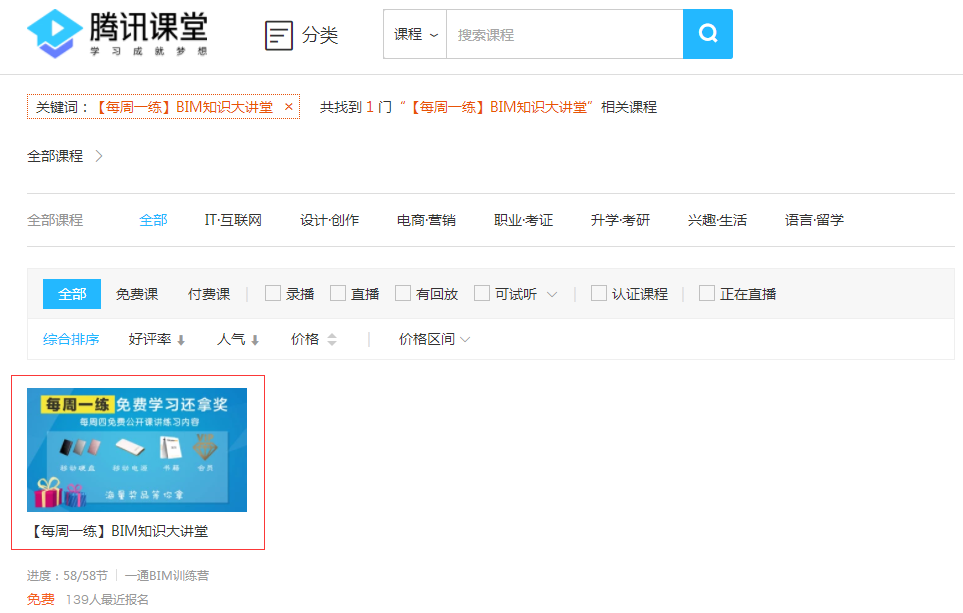963x613 pixels.
Task: Filter by 免费课
Action: coord(137,294)
